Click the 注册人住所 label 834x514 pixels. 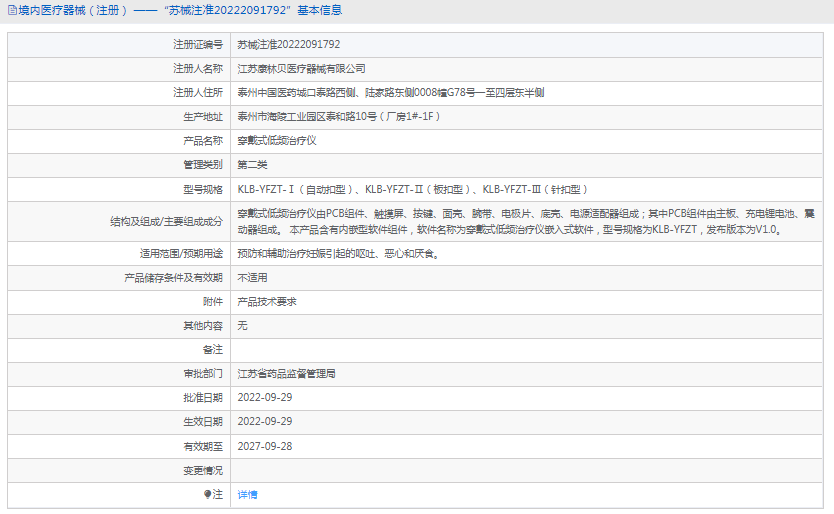(x=198, y=93)
